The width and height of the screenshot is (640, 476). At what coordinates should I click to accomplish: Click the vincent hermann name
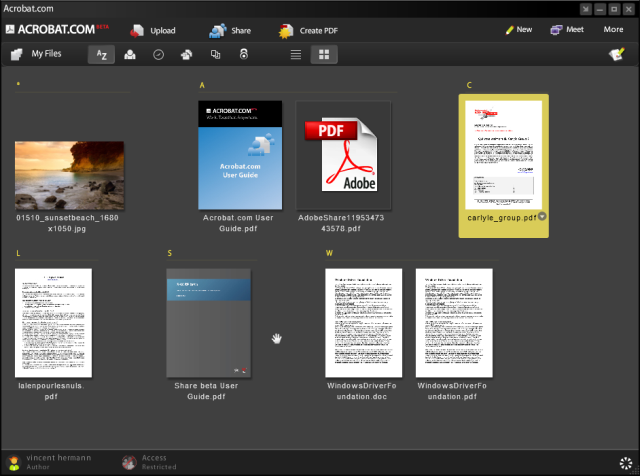coord(59,458)
